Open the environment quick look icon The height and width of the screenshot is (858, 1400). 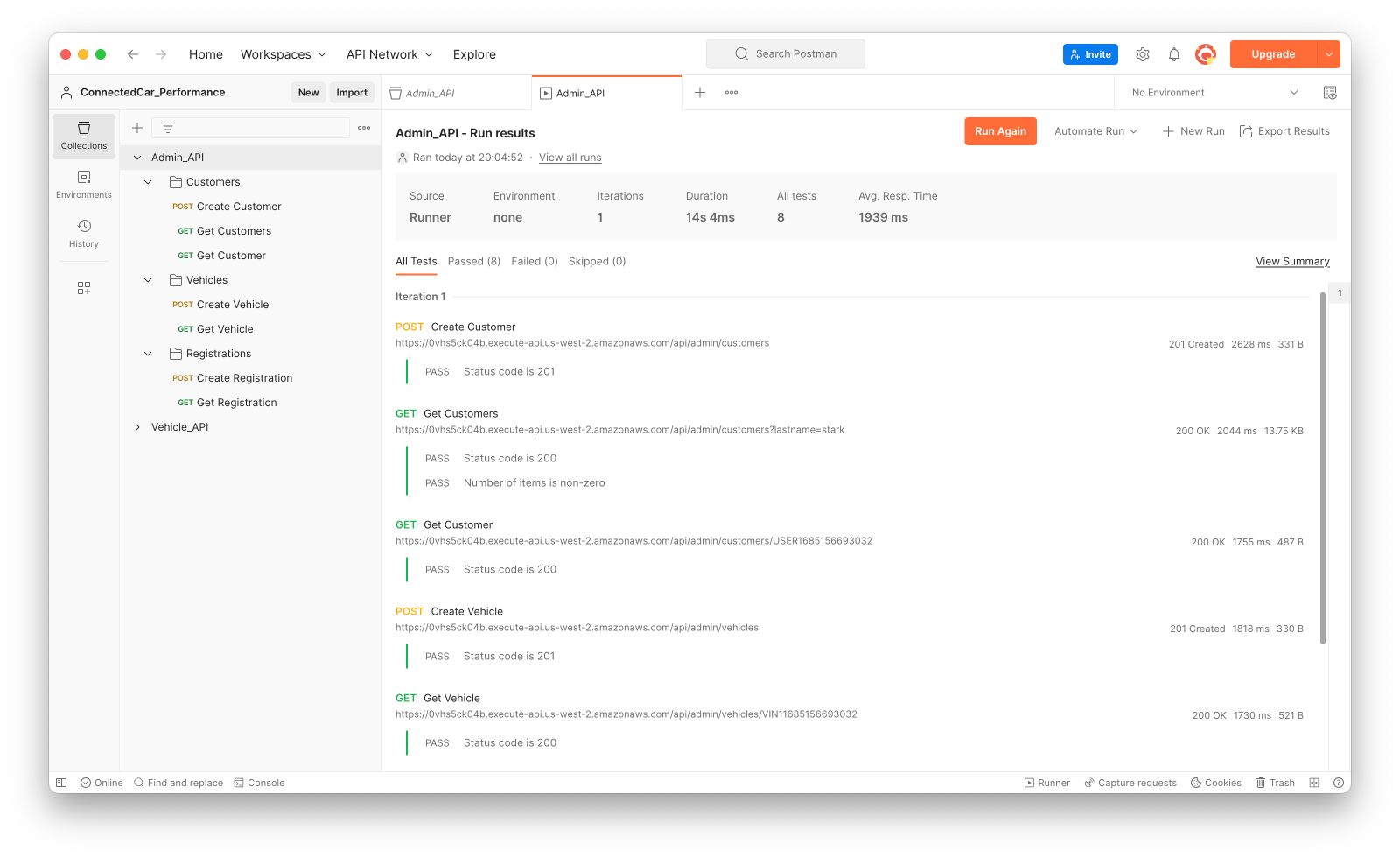pos(1330,93)
